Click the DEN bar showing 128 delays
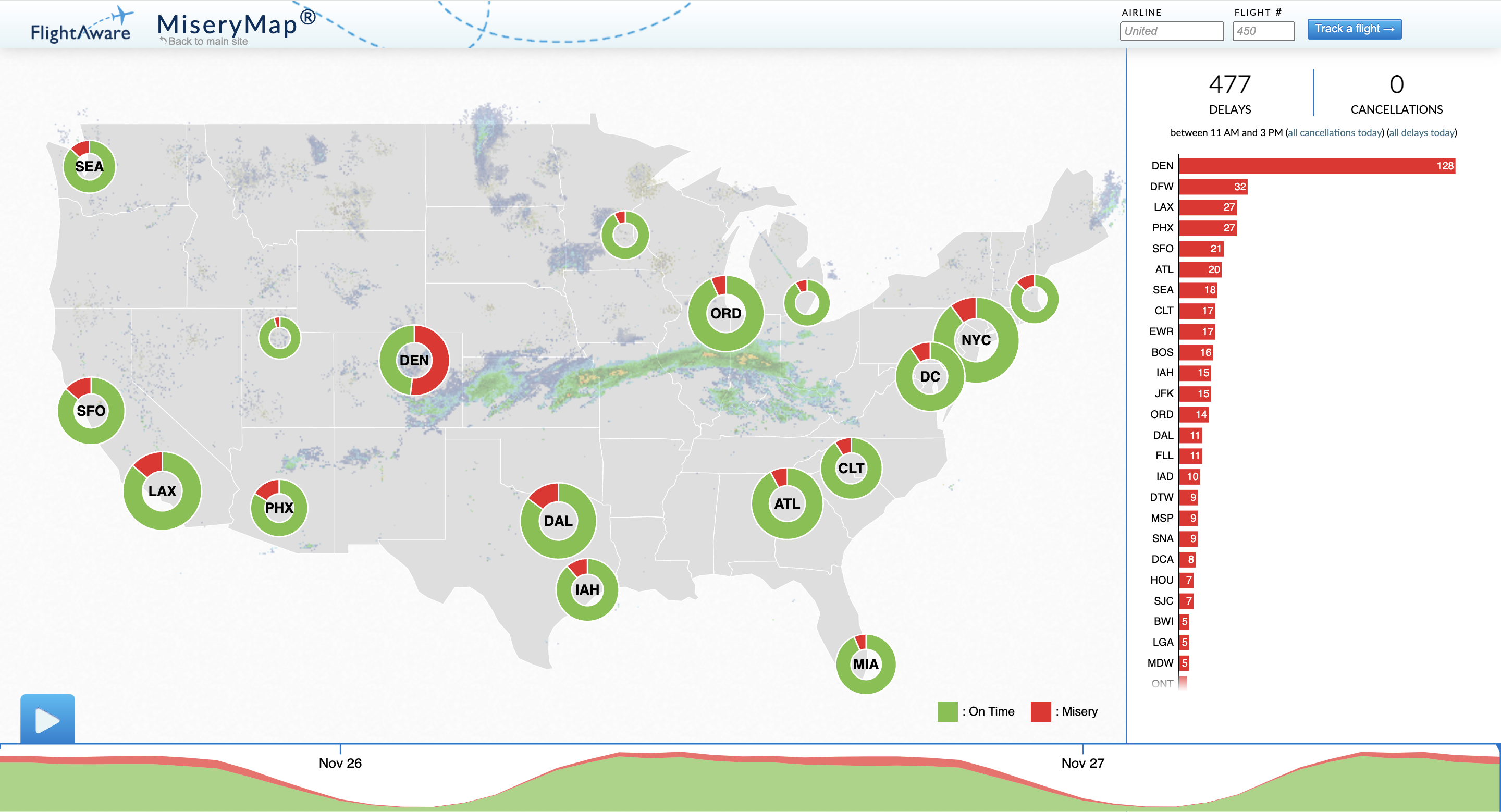The image size is (1501, 812). pos(1317,166)
